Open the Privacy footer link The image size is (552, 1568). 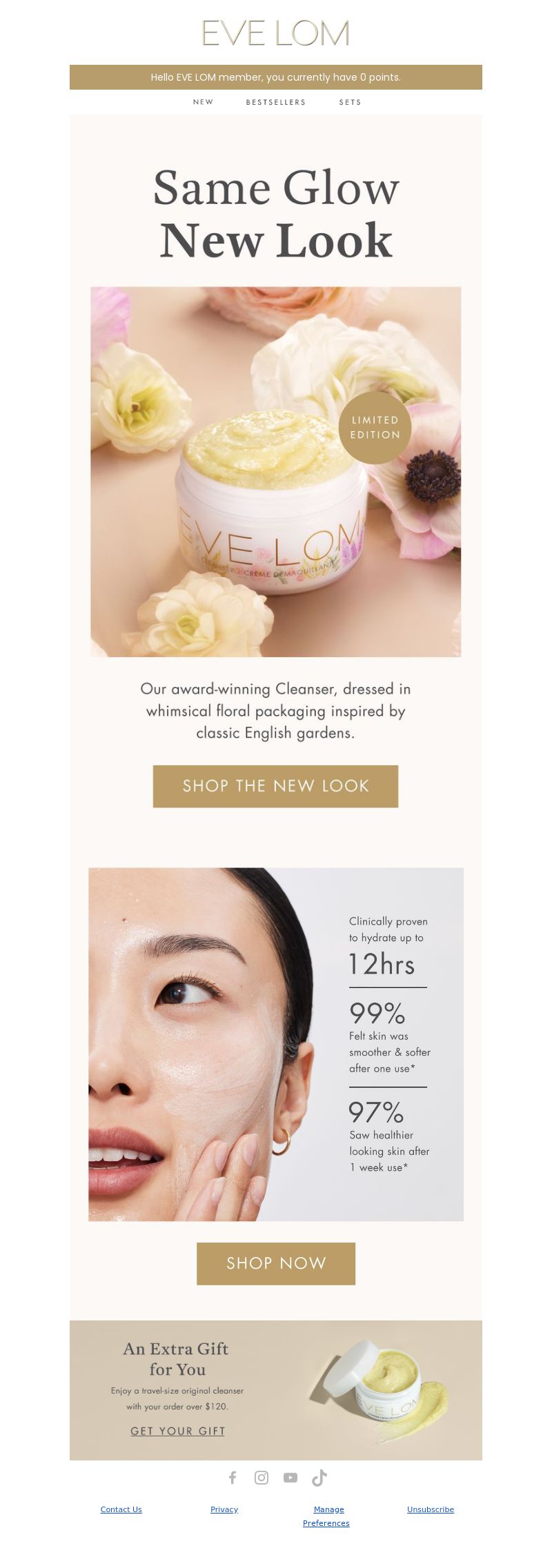(224, 1509)
